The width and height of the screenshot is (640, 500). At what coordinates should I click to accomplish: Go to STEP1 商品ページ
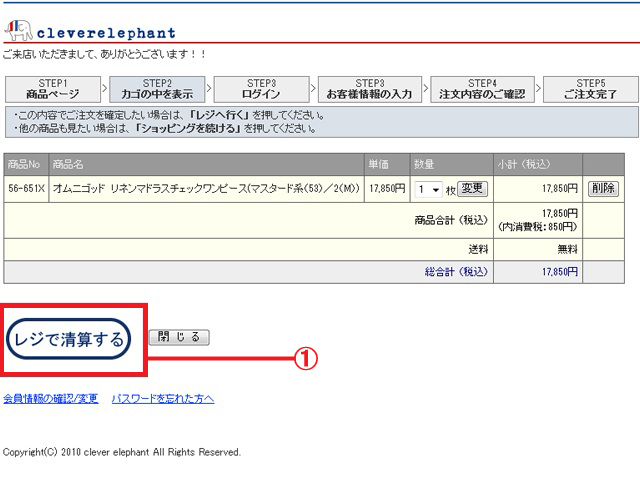click(x=52, y=89)
